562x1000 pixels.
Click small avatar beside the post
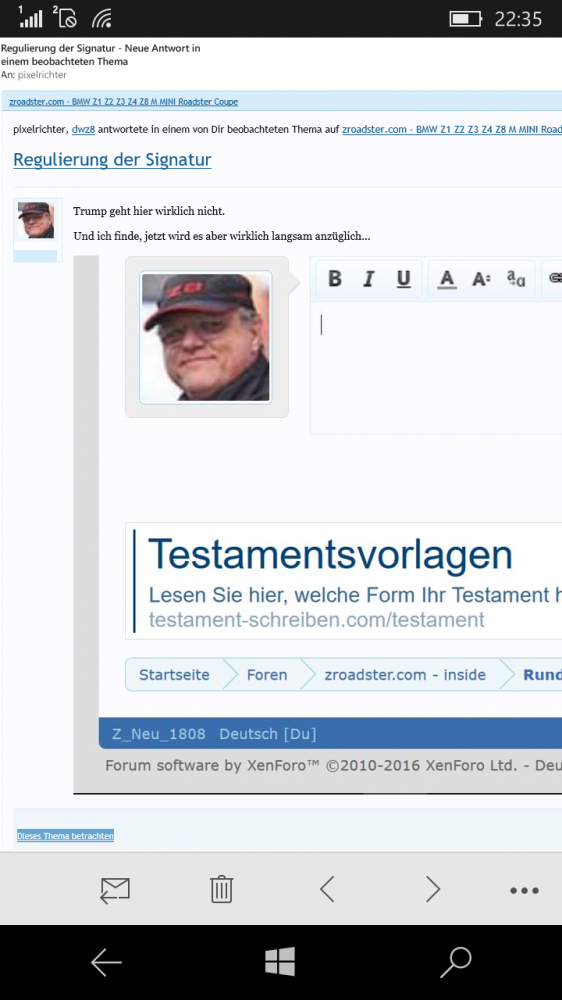pos(36,220)
